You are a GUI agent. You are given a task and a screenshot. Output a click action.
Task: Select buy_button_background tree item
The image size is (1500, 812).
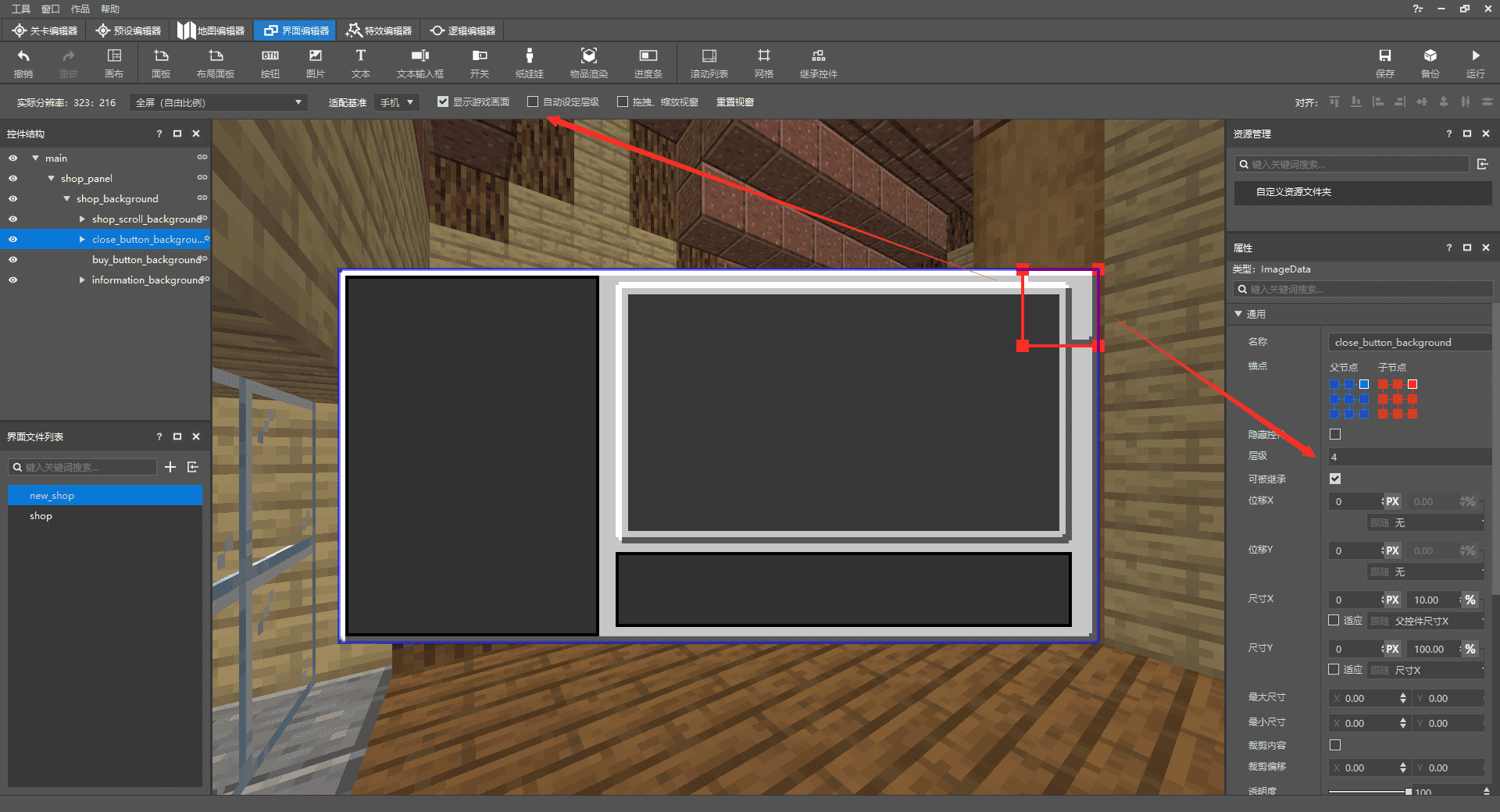coord(147,259)
